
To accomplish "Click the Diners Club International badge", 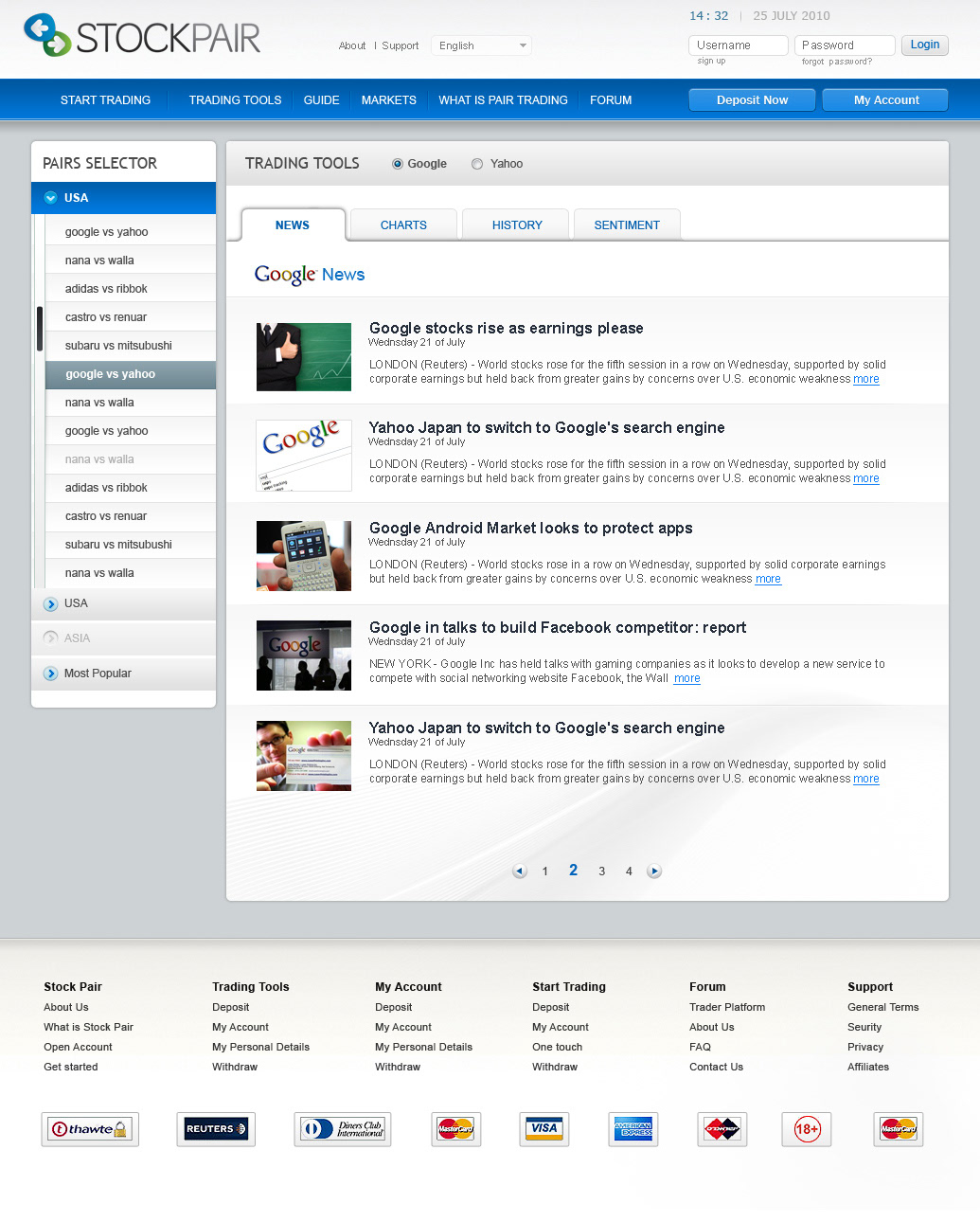I will click(x=343, y=1129).
